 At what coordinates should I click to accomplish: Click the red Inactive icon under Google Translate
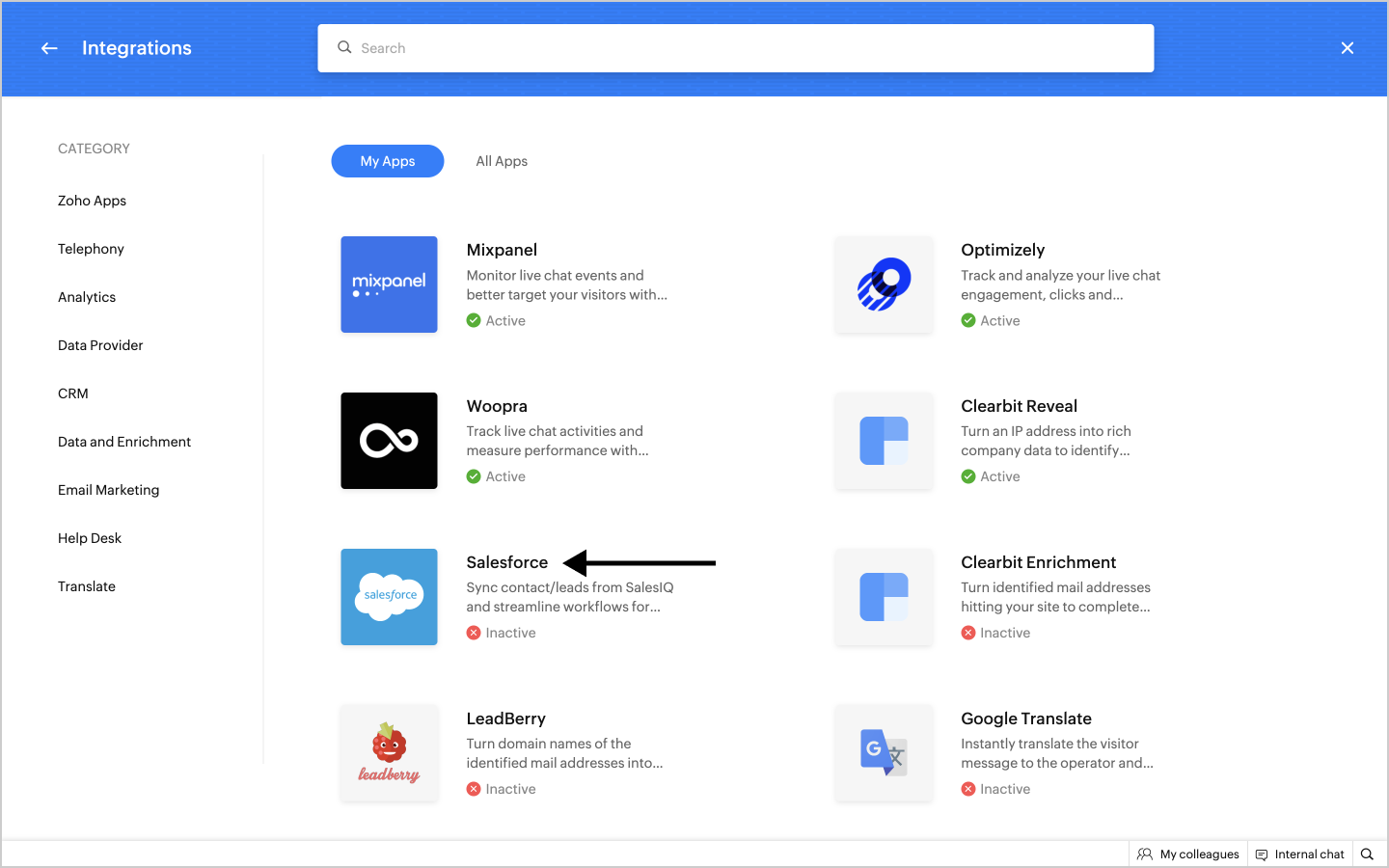tap(968, 789)
